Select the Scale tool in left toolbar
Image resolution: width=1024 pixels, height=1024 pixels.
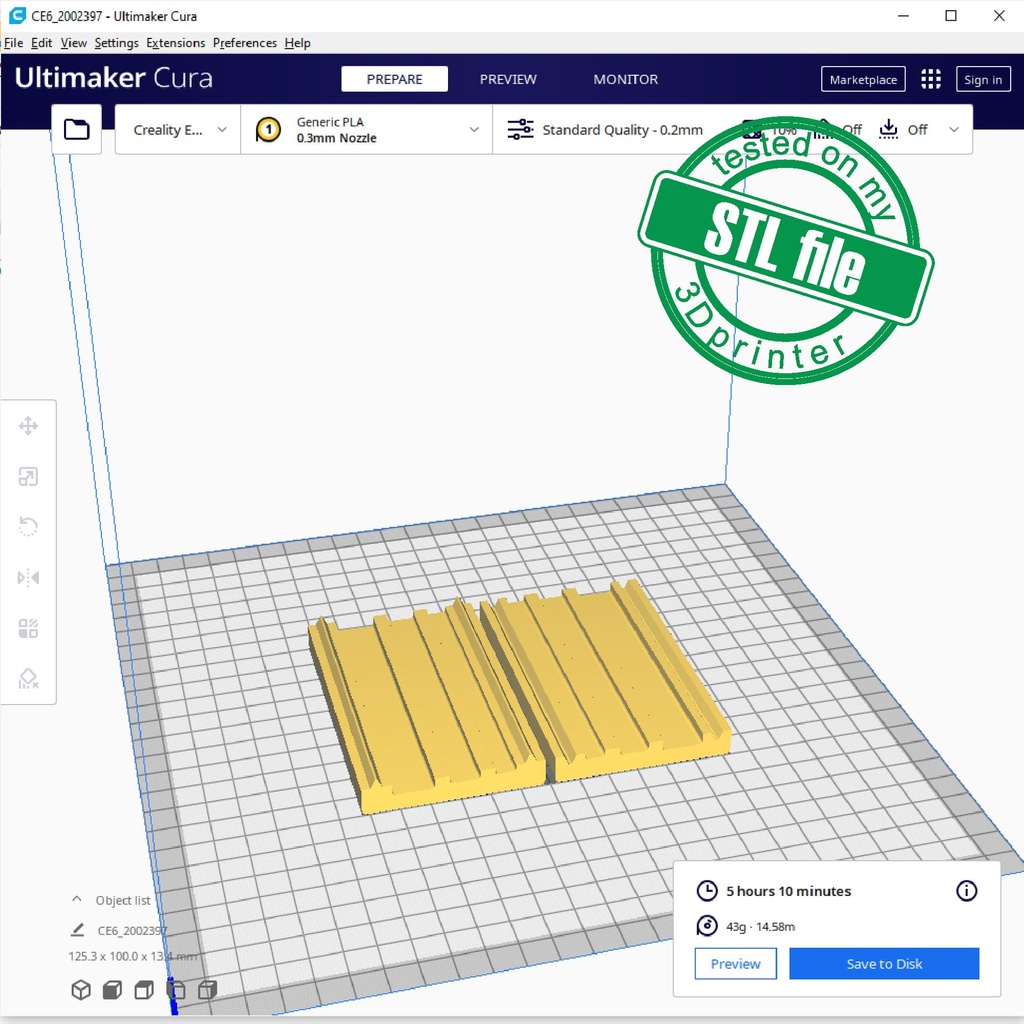(28, 477)
